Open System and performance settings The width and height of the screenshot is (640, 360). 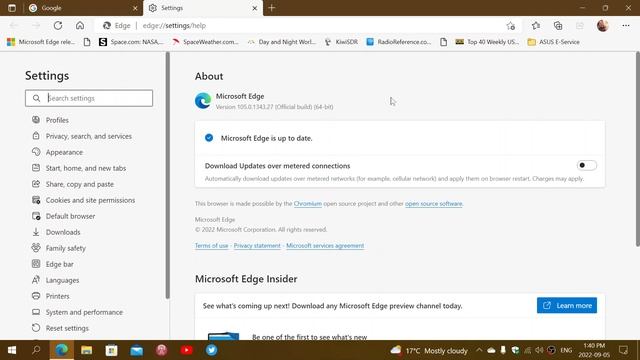click(77, 312)
